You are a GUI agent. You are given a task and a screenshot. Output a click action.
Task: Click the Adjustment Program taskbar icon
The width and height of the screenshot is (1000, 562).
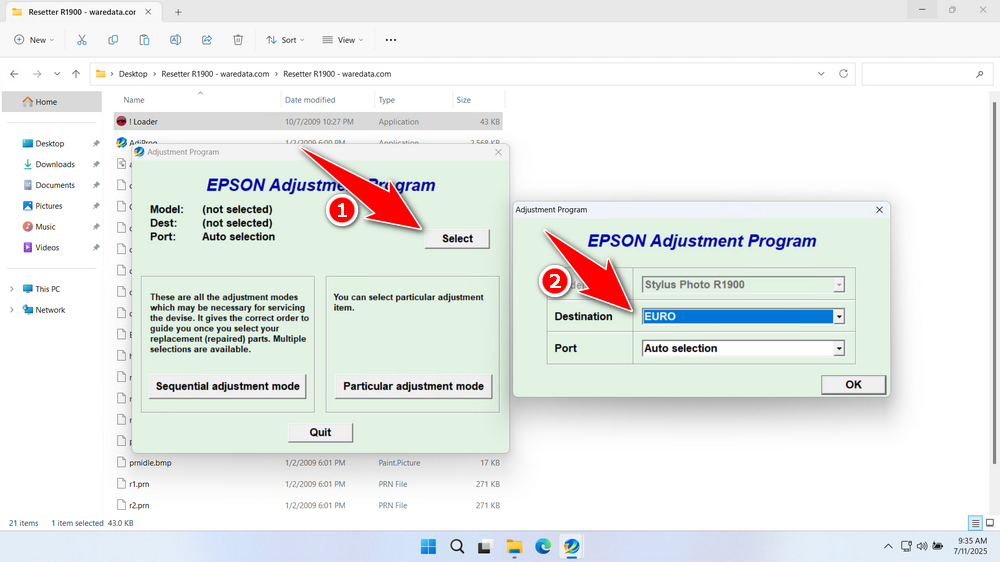pos(571,547)
